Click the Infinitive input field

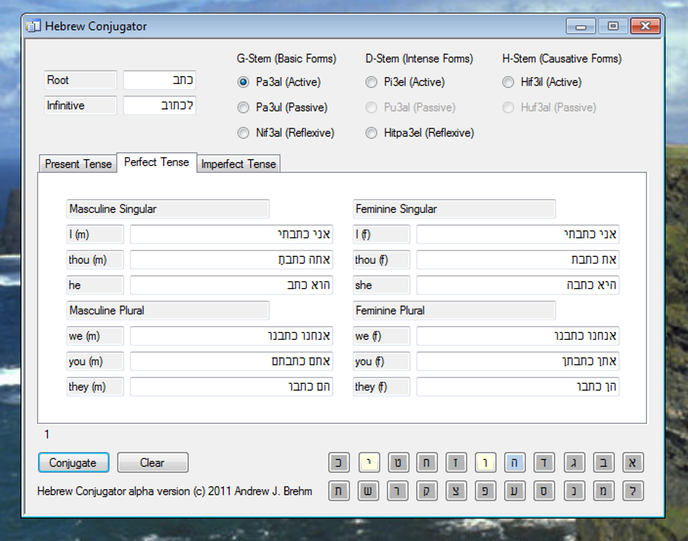click(160, 105)
